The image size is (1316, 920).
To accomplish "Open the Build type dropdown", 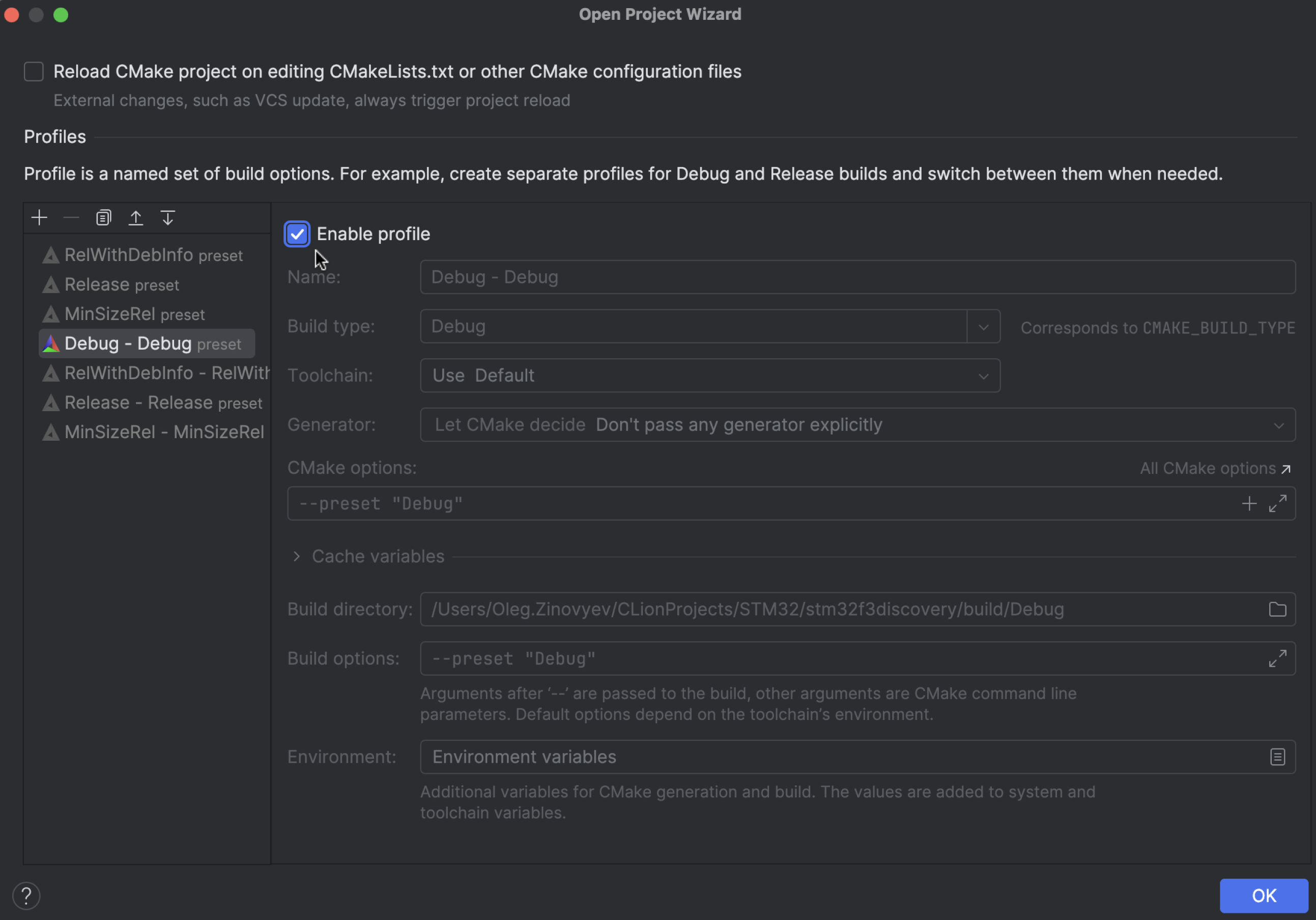I will tap(984, 326).
